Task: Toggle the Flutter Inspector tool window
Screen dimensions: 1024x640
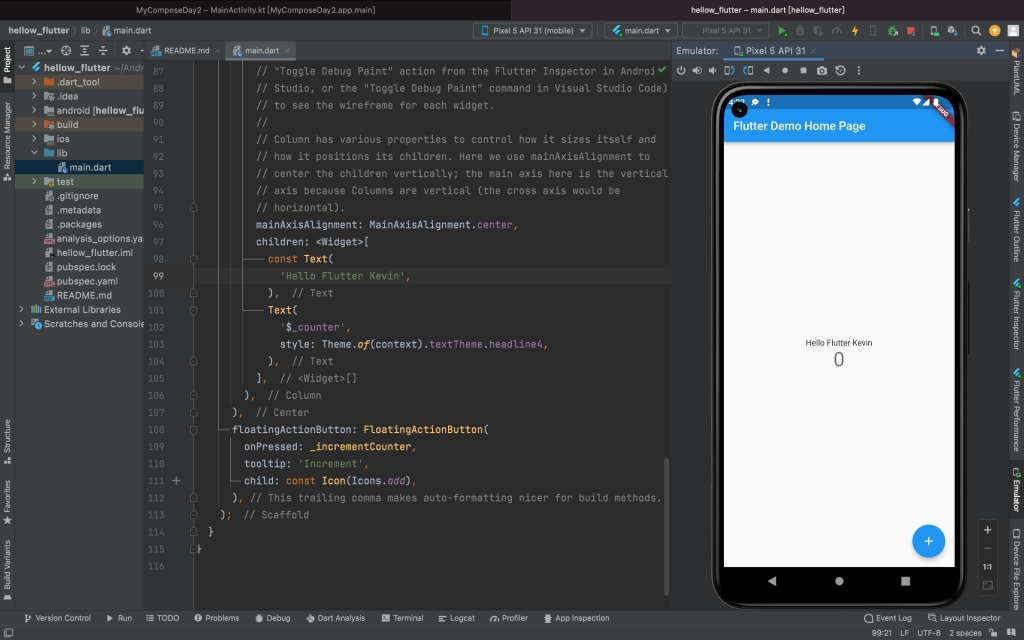Action: (1017, 315)
